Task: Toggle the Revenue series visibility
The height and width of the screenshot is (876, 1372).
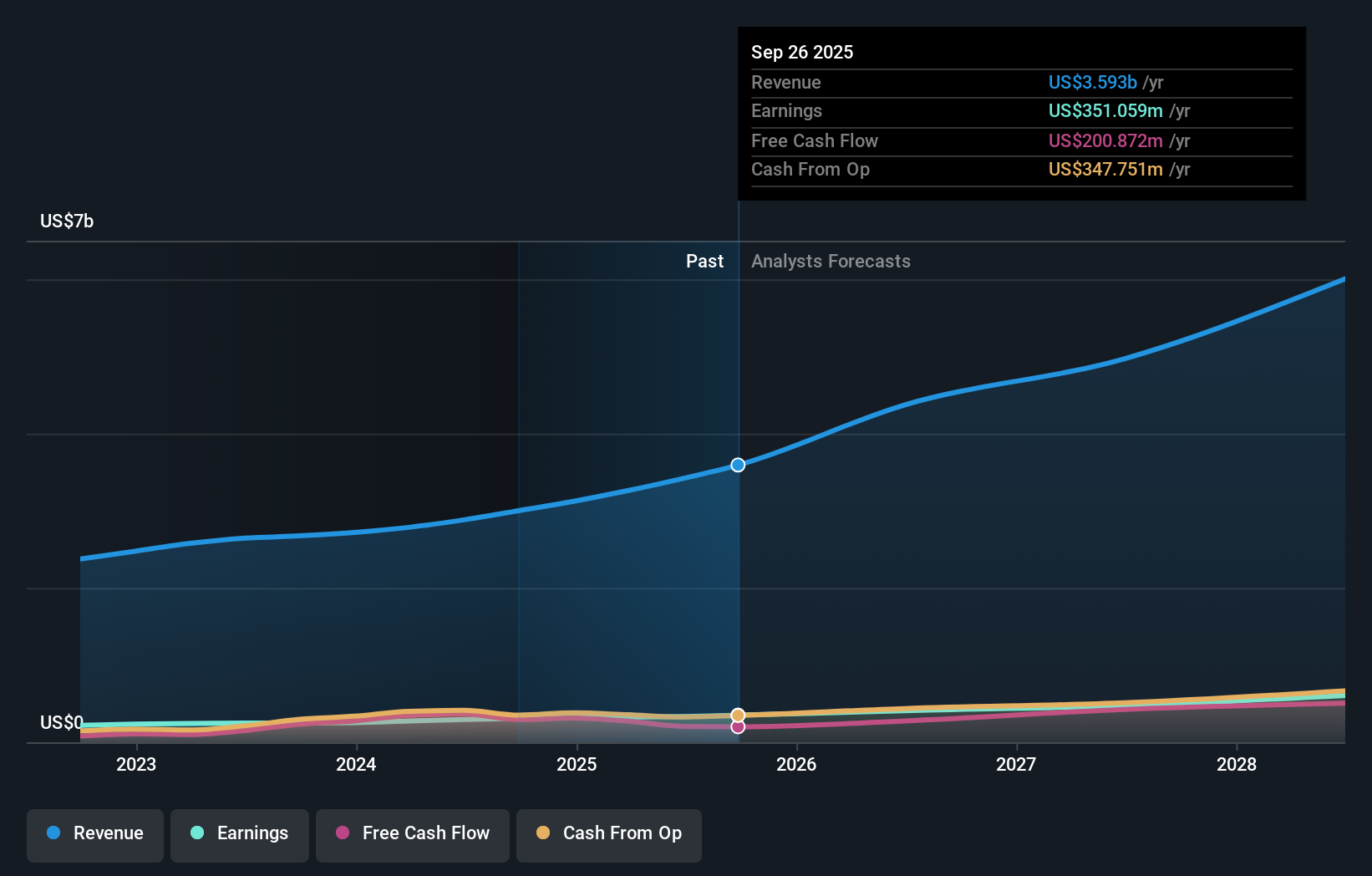Action: coord(94,833)
